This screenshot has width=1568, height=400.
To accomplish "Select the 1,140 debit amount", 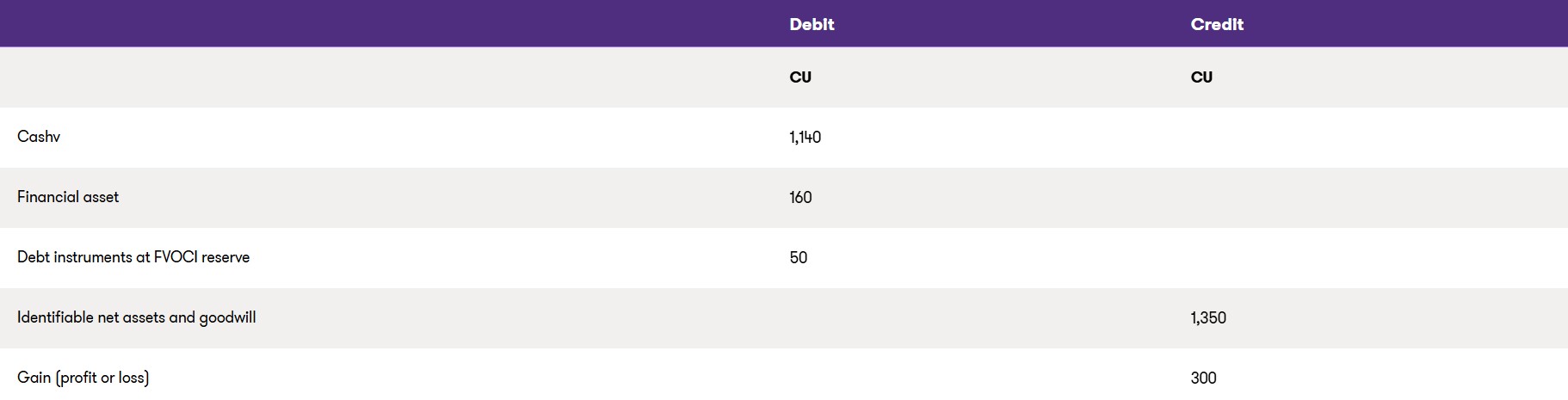I will 805,137.
